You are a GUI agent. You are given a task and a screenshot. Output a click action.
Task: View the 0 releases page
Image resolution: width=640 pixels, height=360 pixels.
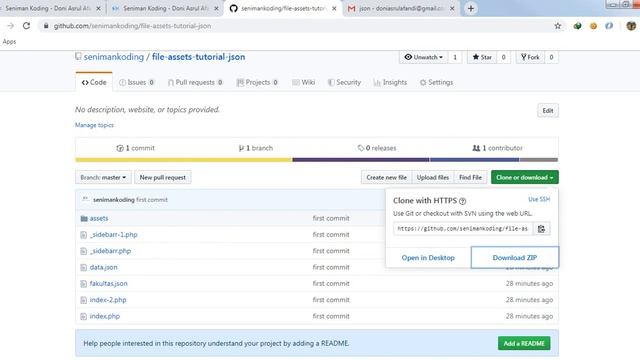pyautogui.click(x=377, y=148)
